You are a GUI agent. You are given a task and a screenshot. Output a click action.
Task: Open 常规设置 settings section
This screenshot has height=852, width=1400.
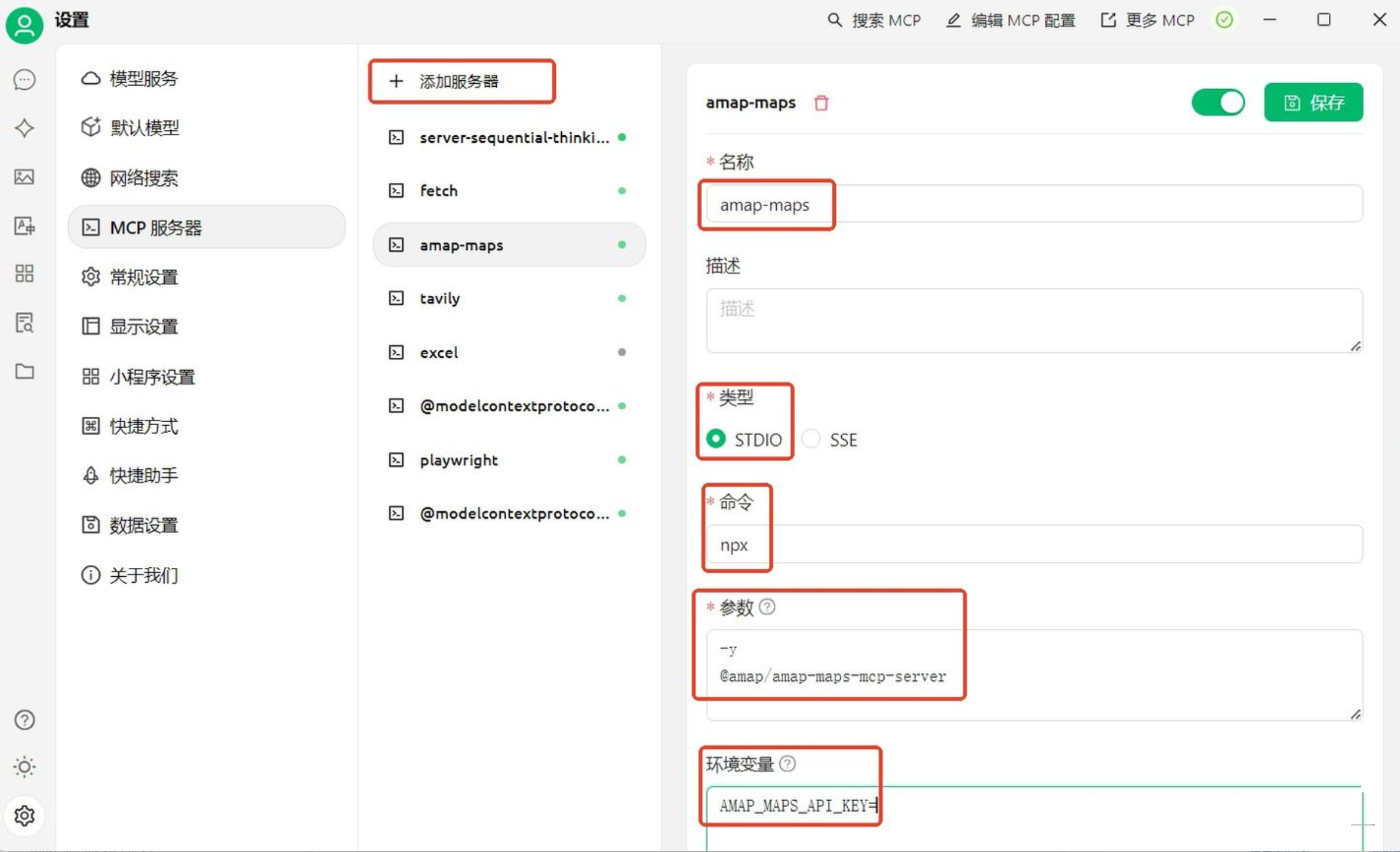(144, 277)
